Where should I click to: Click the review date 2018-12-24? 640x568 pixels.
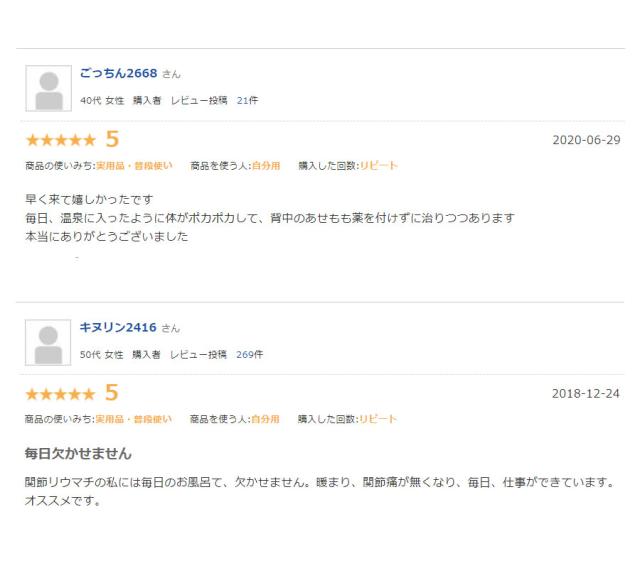click(586, 394)
